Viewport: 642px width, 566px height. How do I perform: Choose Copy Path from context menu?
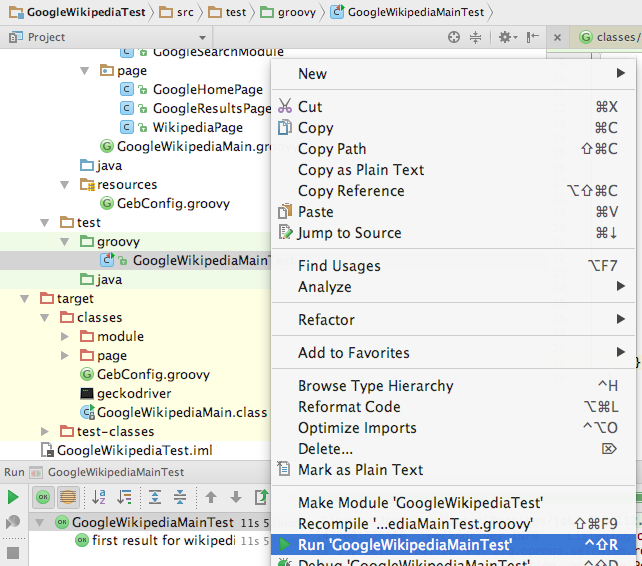(x=332, y=149)
